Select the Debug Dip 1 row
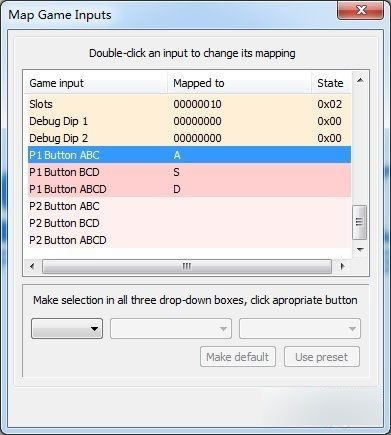Viewport: 391px width, 435px height. point(189,121)
